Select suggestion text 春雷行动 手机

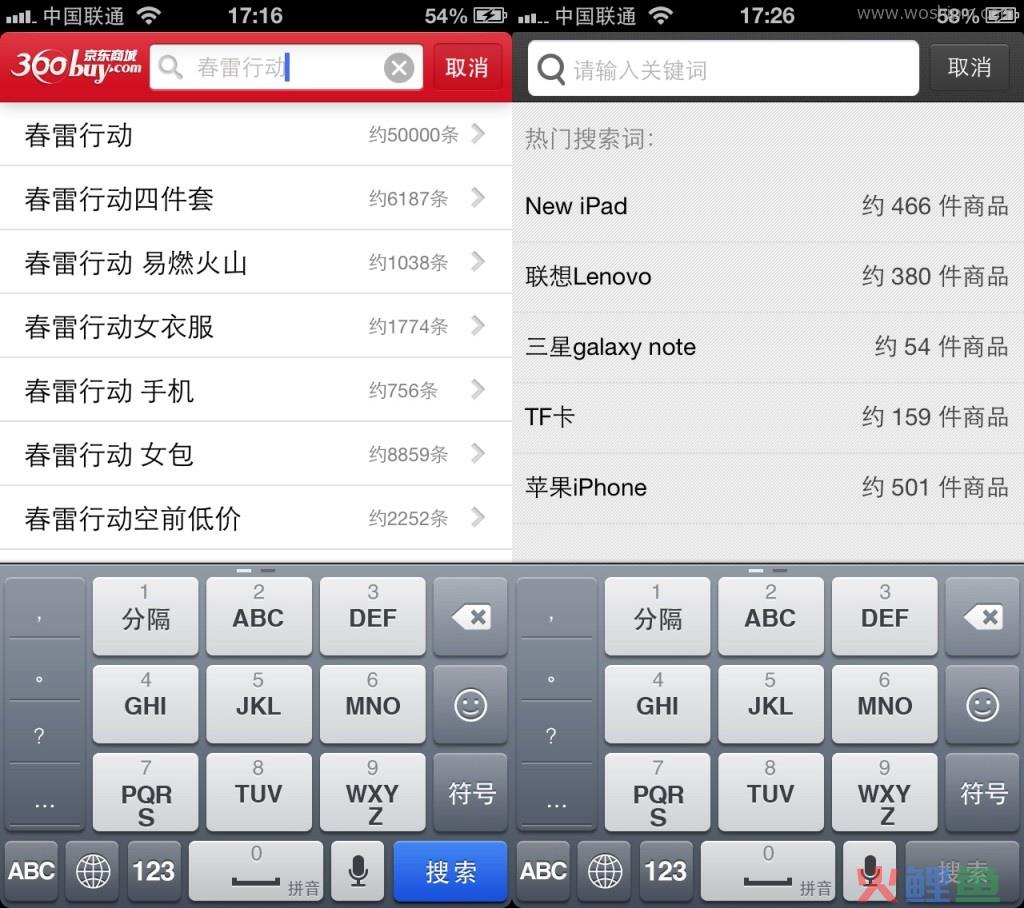click(x=109, y=391)
